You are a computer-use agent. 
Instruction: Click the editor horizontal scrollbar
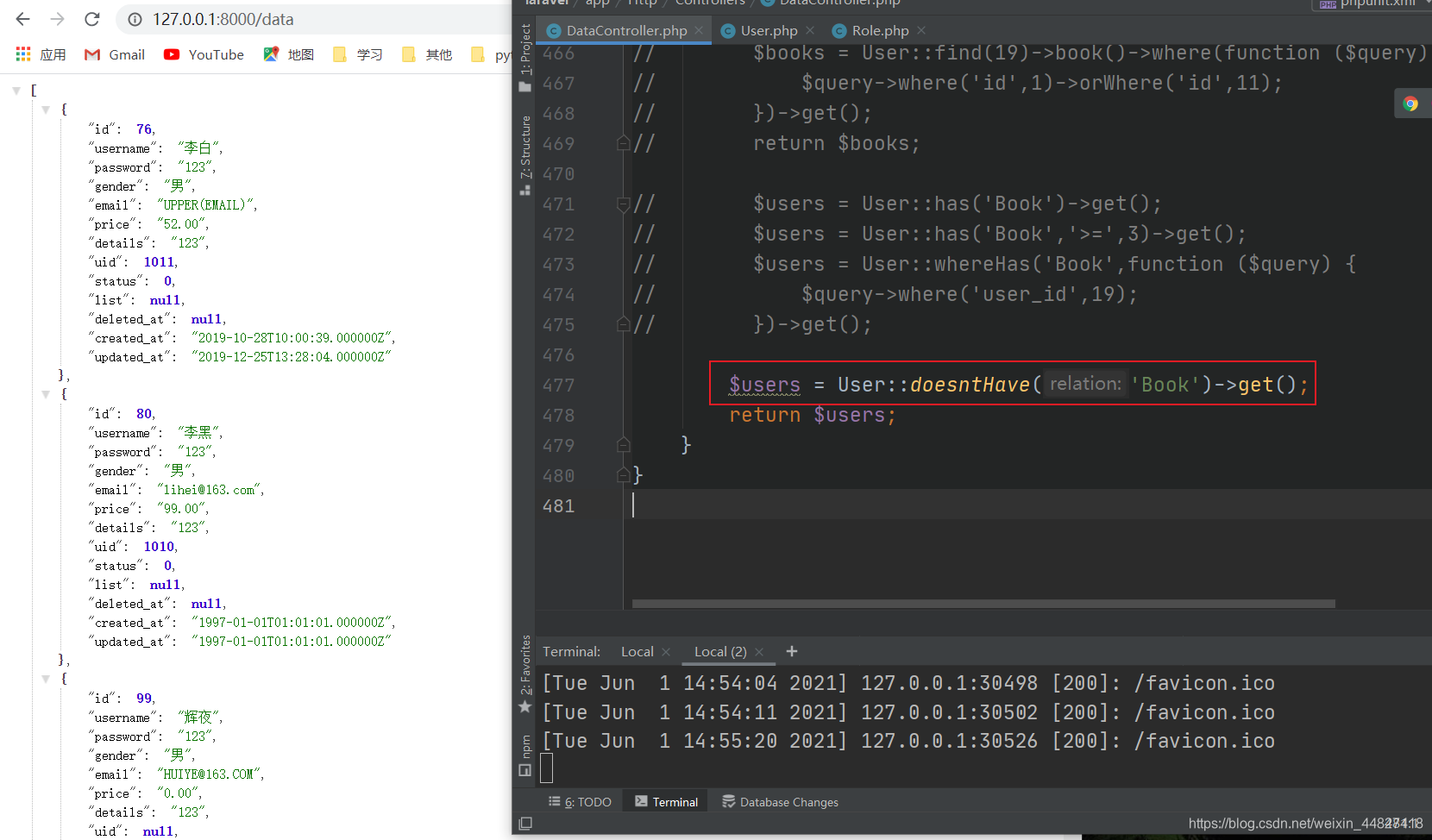pyautogui.click(x=983, y=604)
